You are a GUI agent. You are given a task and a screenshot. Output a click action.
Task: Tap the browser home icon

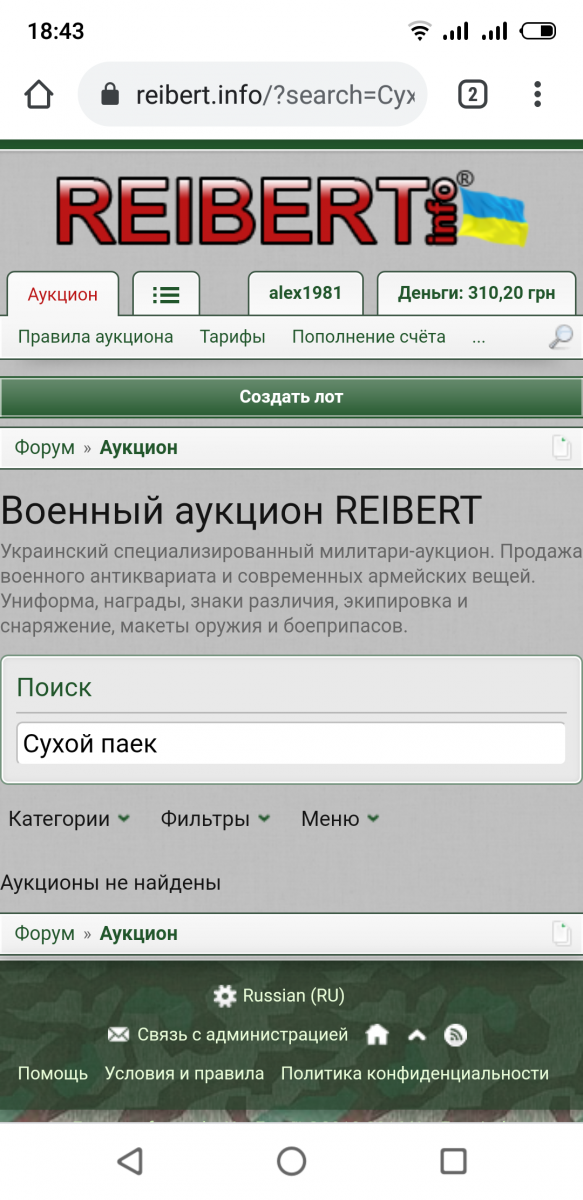point(39,95)
